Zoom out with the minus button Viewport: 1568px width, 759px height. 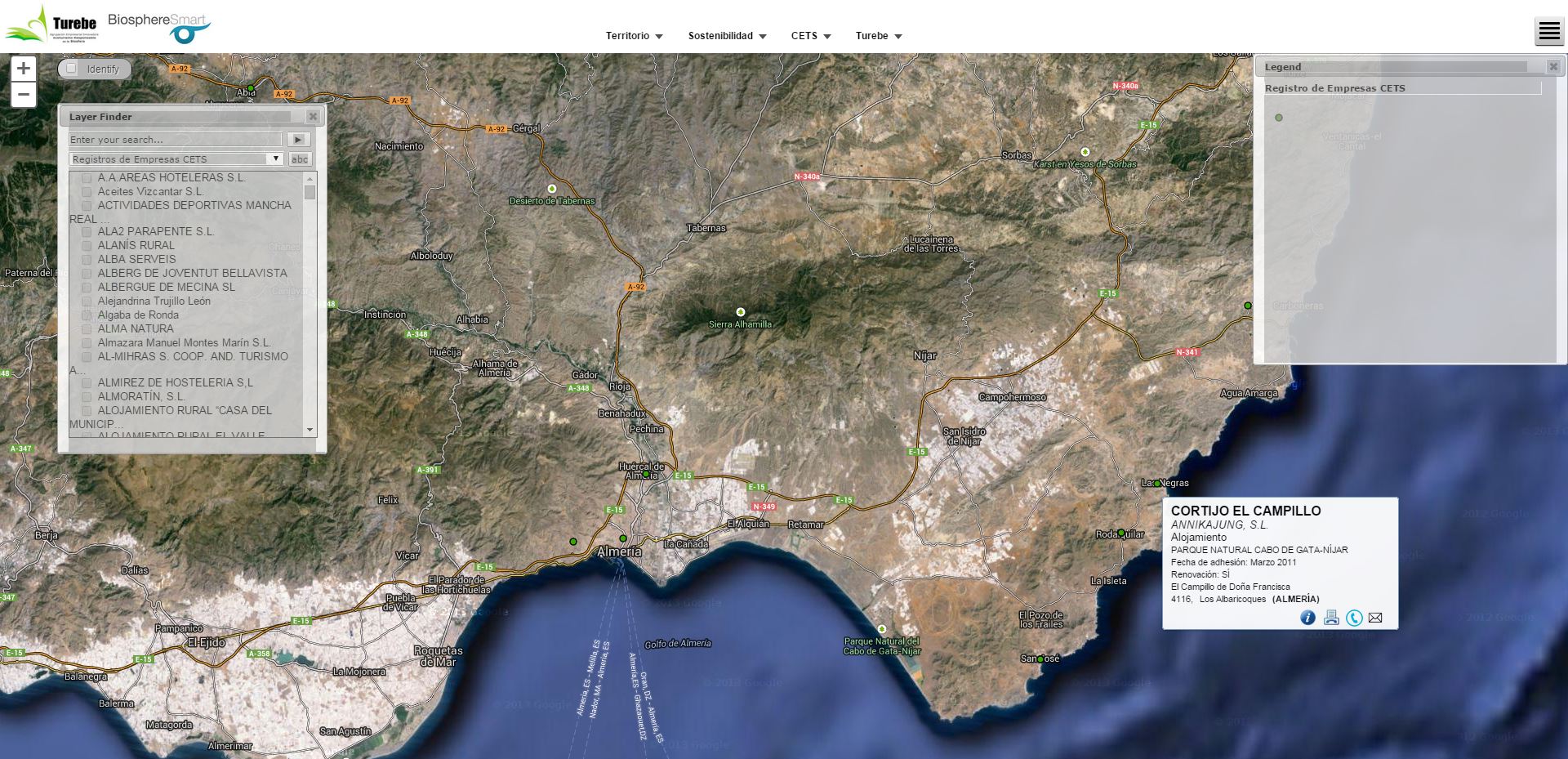pos(24,95)
